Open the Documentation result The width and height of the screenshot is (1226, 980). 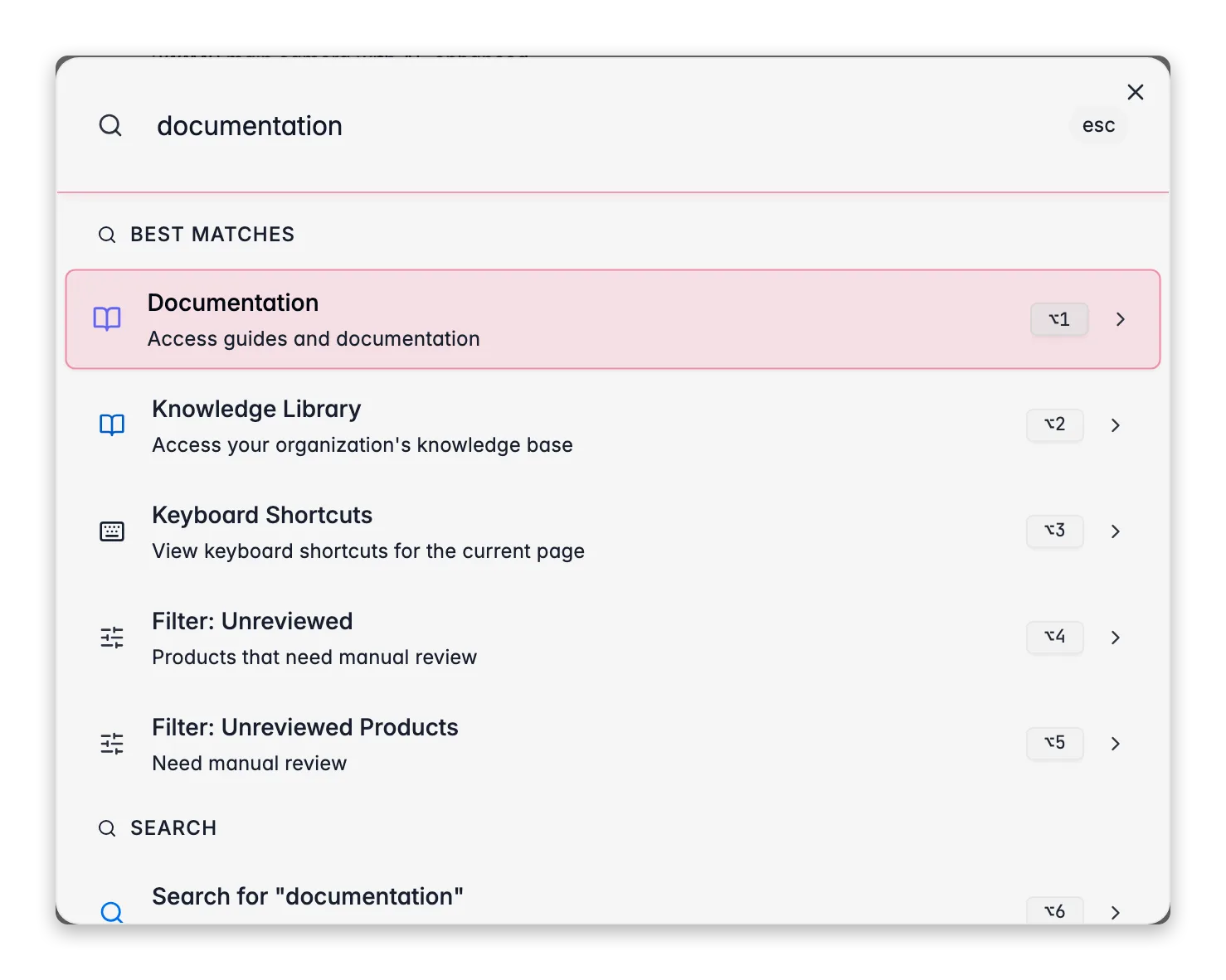pyautogui.click(x=613, y=319)
